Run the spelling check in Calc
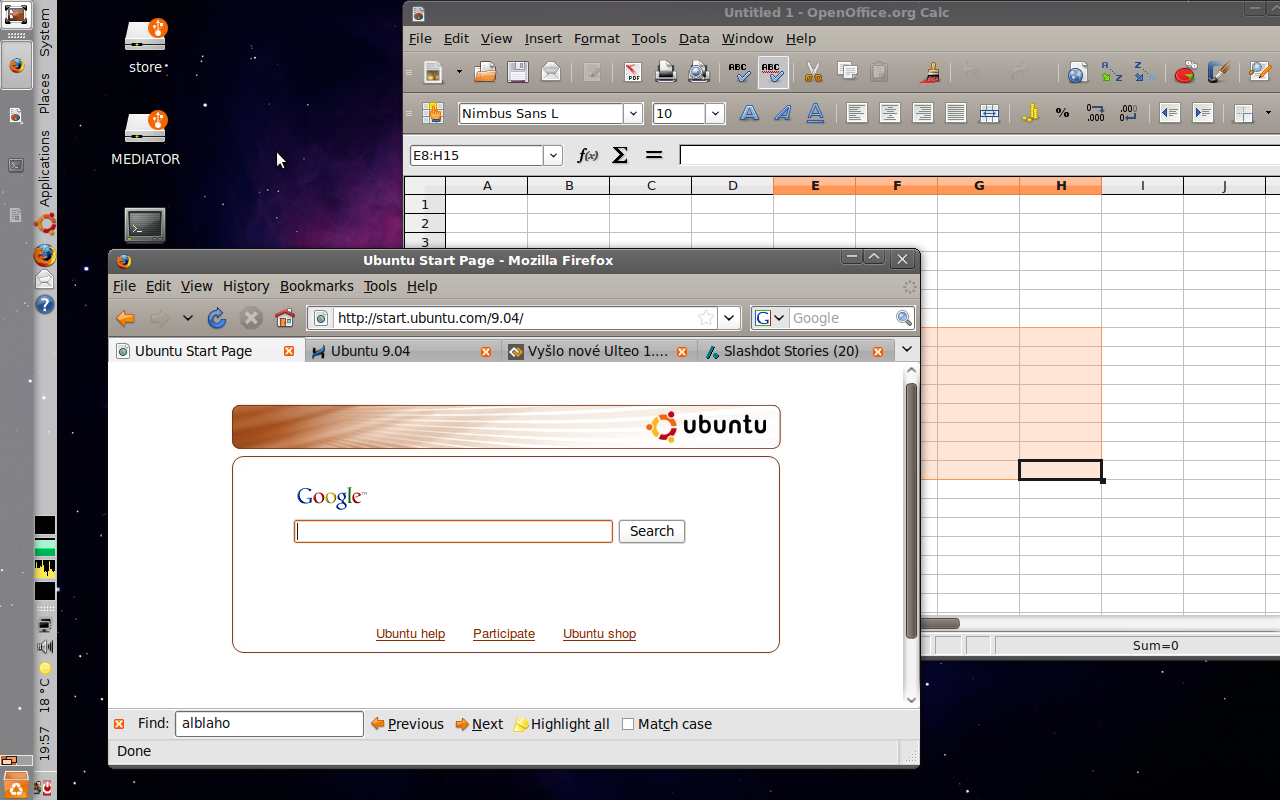Screen dimensions: 1280x800 click(739, 72)
